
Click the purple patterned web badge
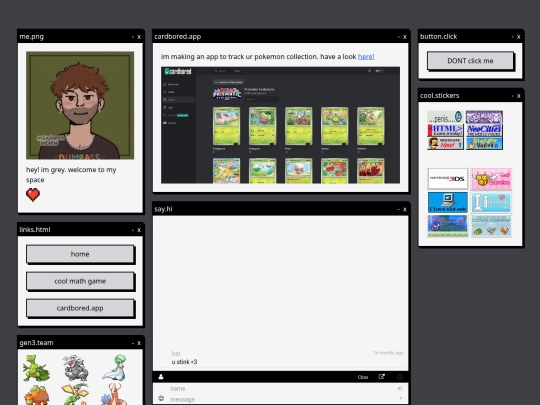click(484, 117)
